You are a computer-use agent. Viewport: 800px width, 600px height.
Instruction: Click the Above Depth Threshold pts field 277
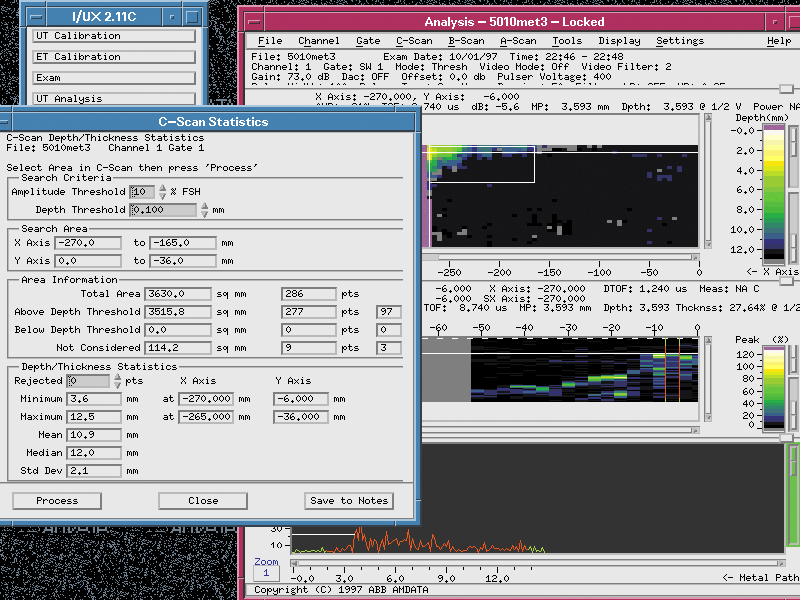coord(309,312)
